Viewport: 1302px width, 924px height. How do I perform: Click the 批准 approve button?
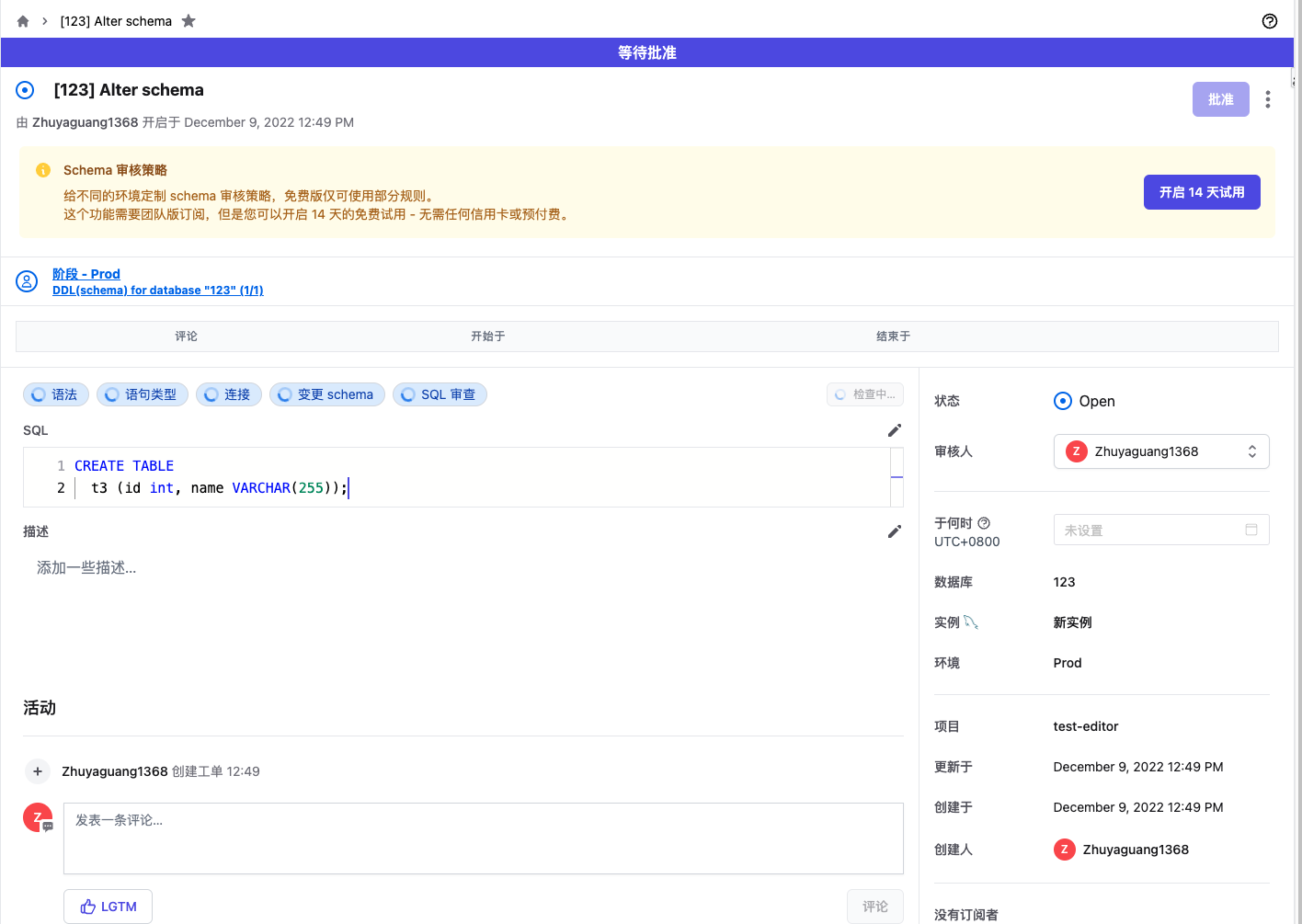(x=1220, y=99)
